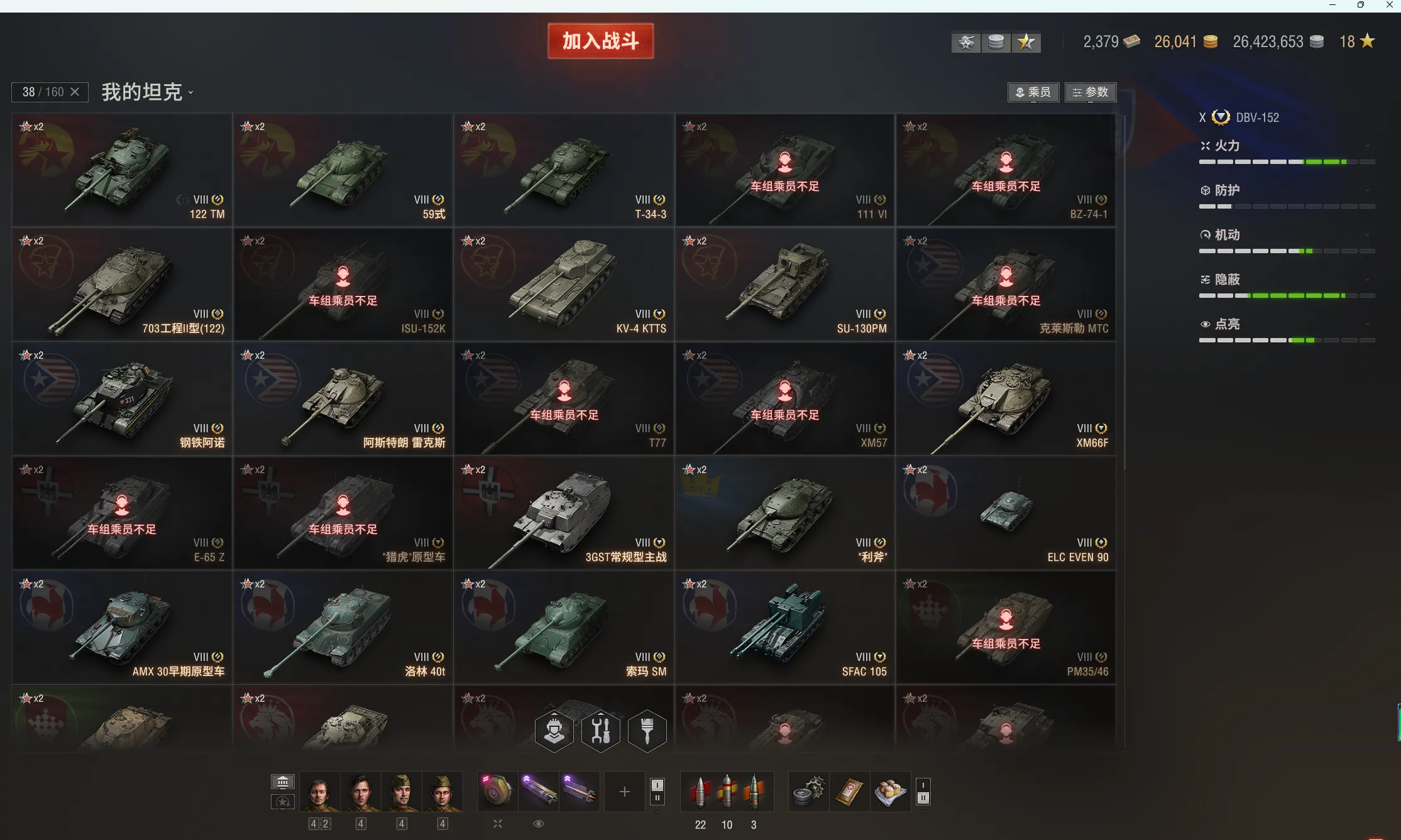
Task: Open the paintbrush customization hexagon icon
Action: click(x=647, y=731)
